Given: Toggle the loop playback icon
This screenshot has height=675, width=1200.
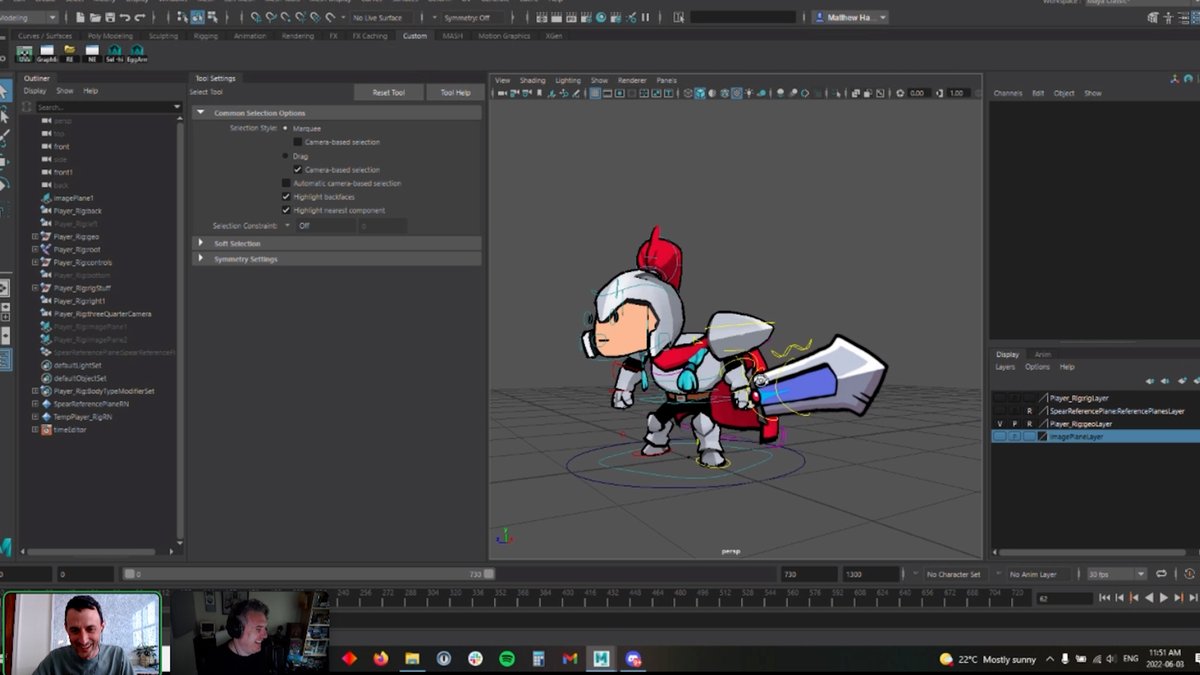Looking at the screenshot, I should click(x=1161, y=574).
